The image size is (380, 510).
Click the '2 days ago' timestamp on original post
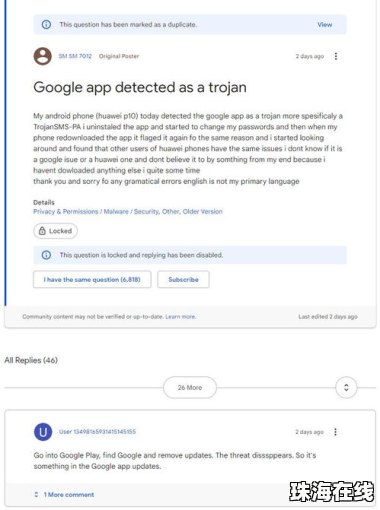pyautogui.click(x=310, y=56)
